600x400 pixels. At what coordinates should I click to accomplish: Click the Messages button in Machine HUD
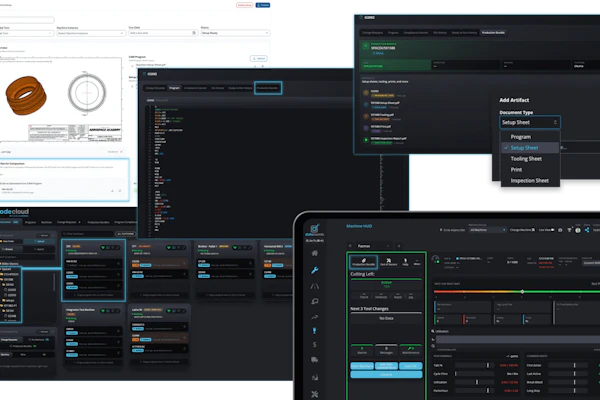386,350
